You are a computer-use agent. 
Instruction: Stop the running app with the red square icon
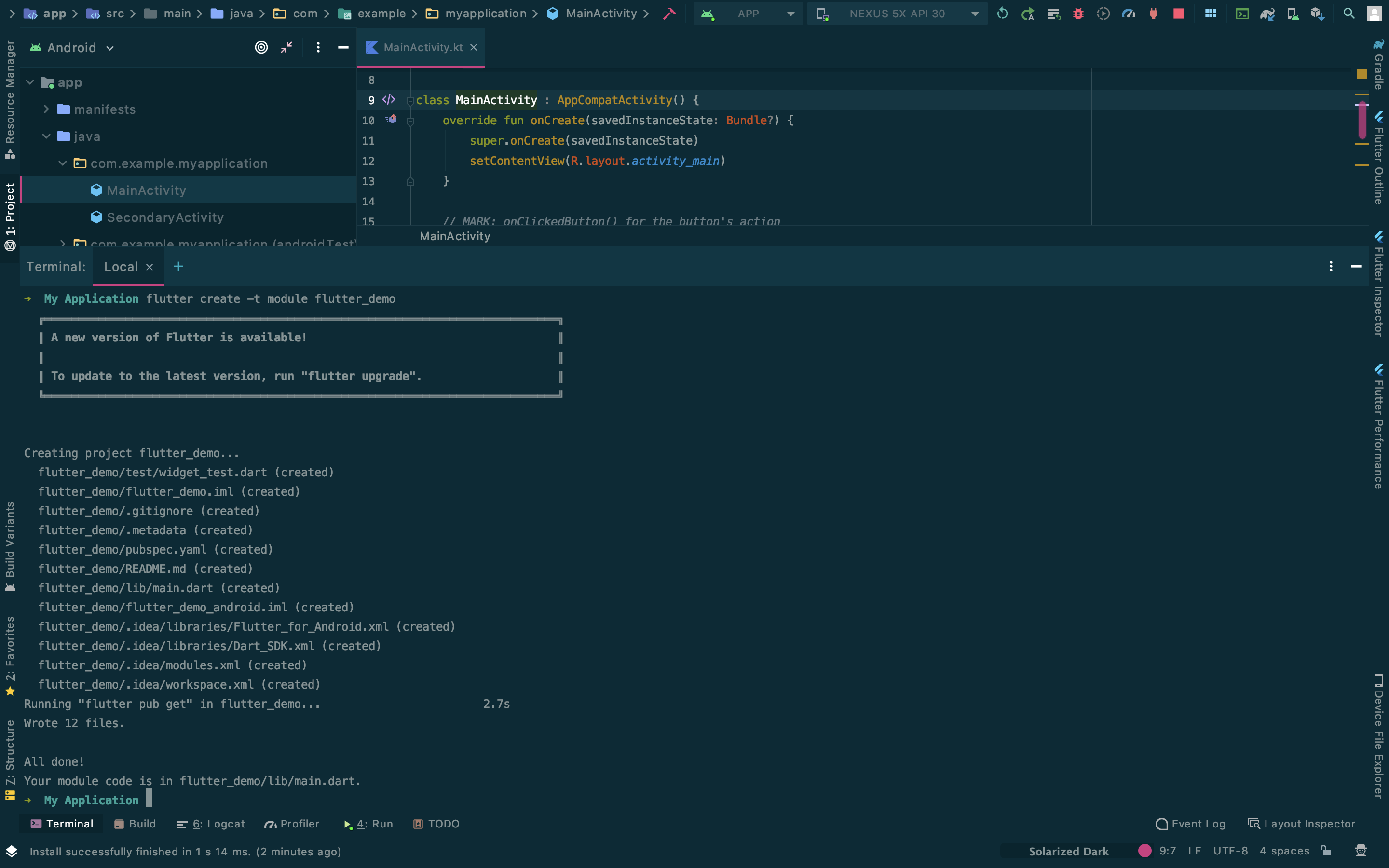point(1178,13)
